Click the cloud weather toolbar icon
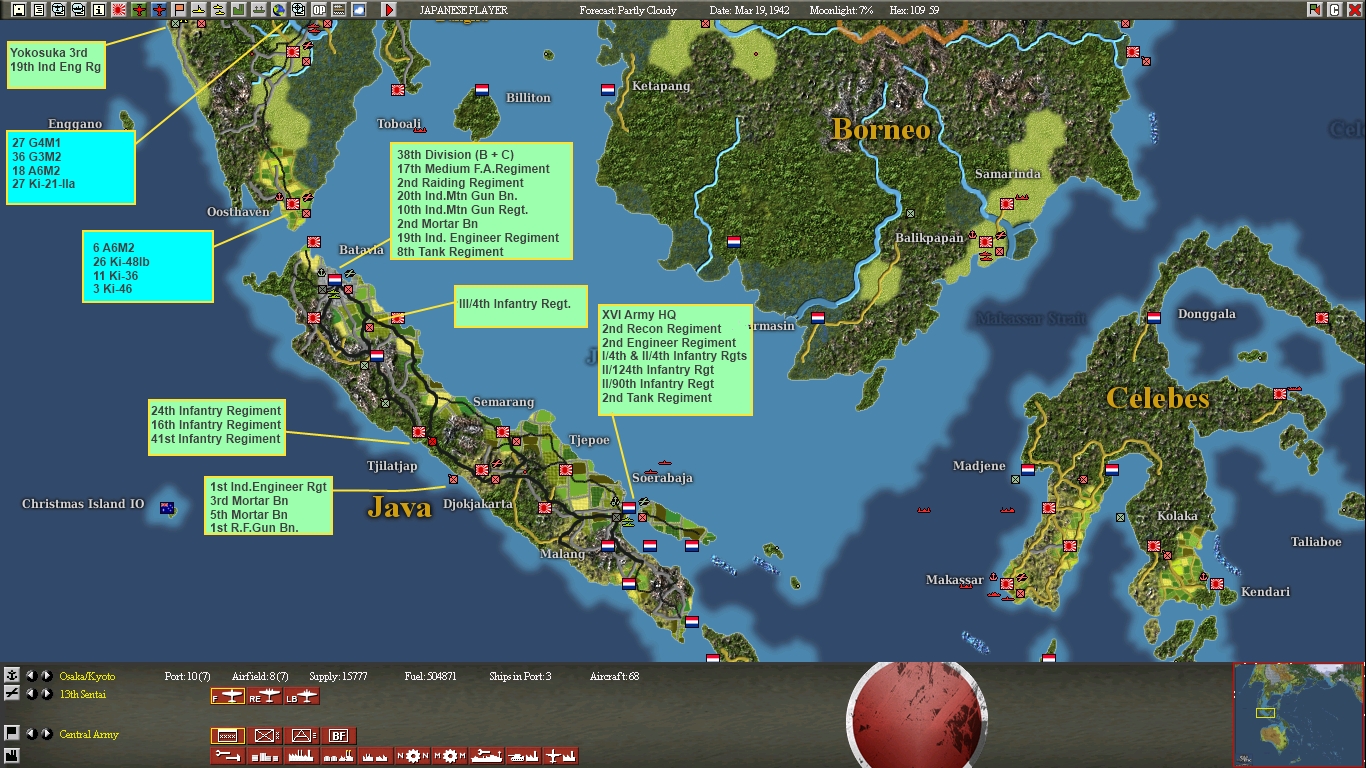 [359, 10]
